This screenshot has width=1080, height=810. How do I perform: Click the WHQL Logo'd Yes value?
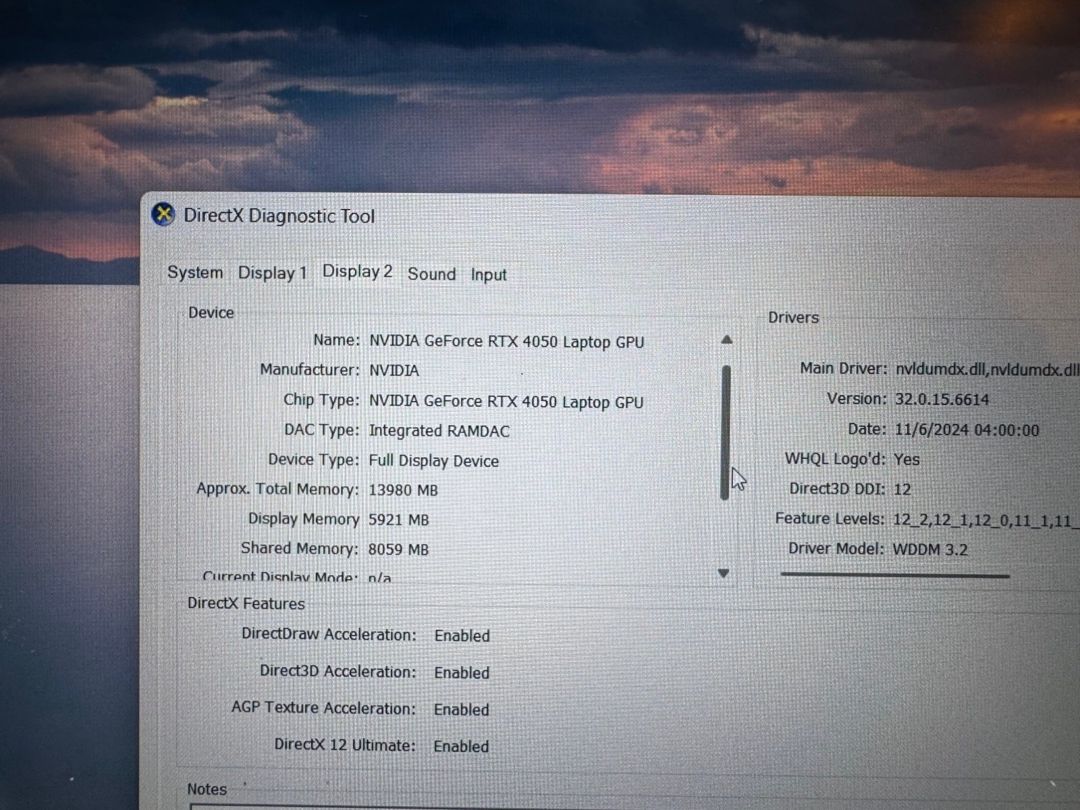[906, 459]
